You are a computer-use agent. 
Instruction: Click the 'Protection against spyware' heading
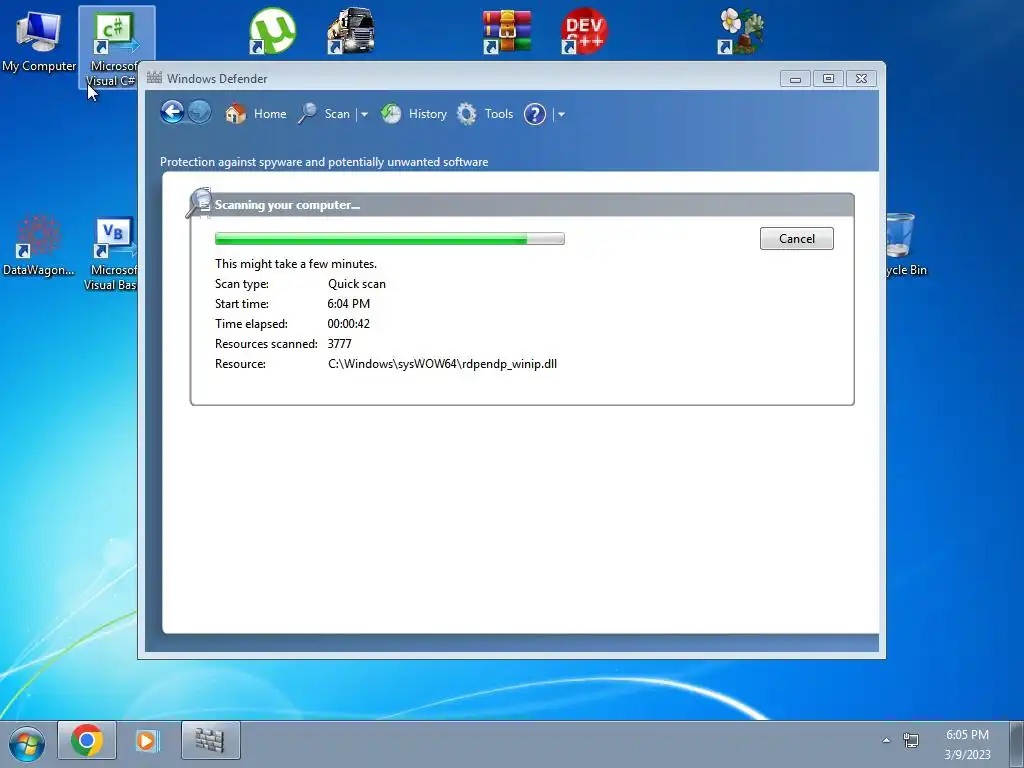coord(324,162)
